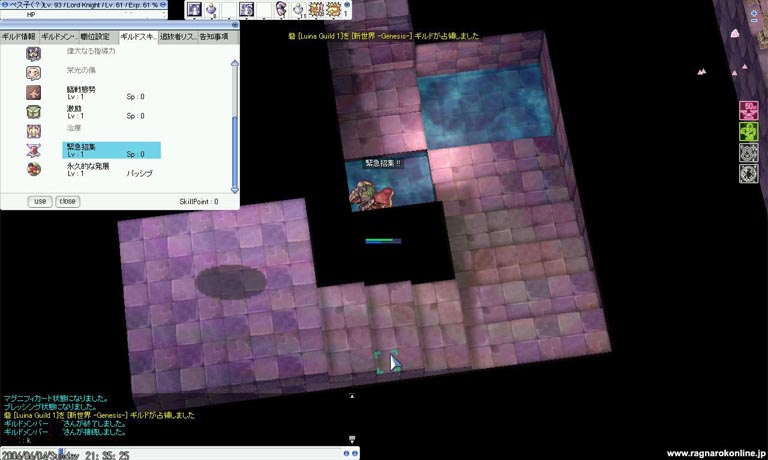The height and width of the screenshot is (460, 768).
Task: Select the 永久的な発展 skill name
Action: pyautogui.click(x=88, y=167)
